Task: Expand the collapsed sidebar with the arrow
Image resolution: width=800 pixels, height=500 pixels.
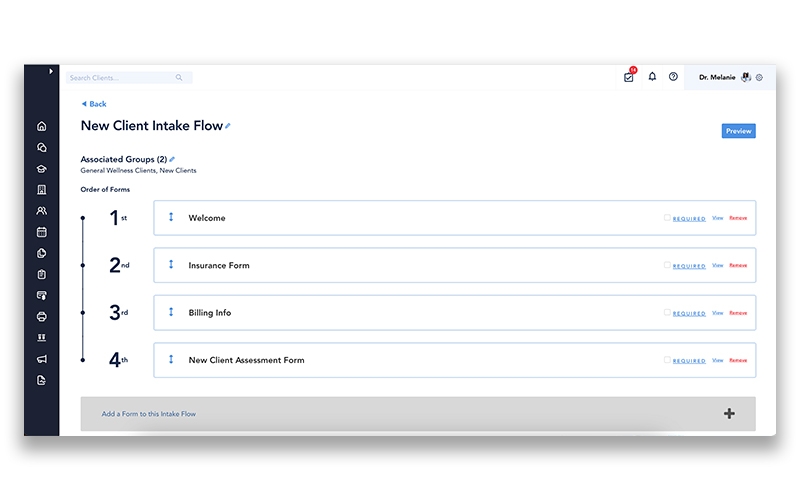Action: tap(51, 71)
